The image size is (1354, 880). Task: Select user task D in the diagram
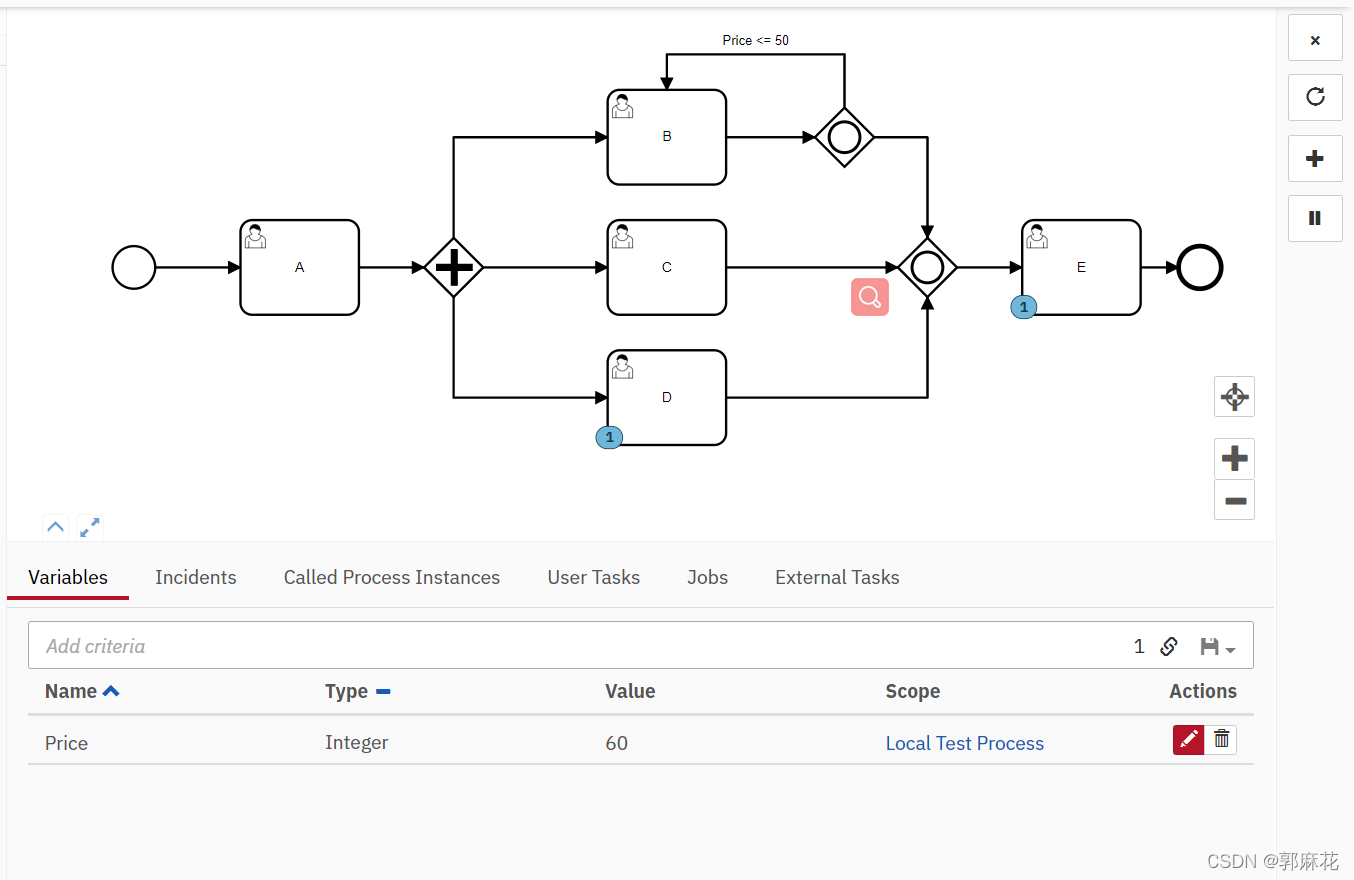(667, 397)
